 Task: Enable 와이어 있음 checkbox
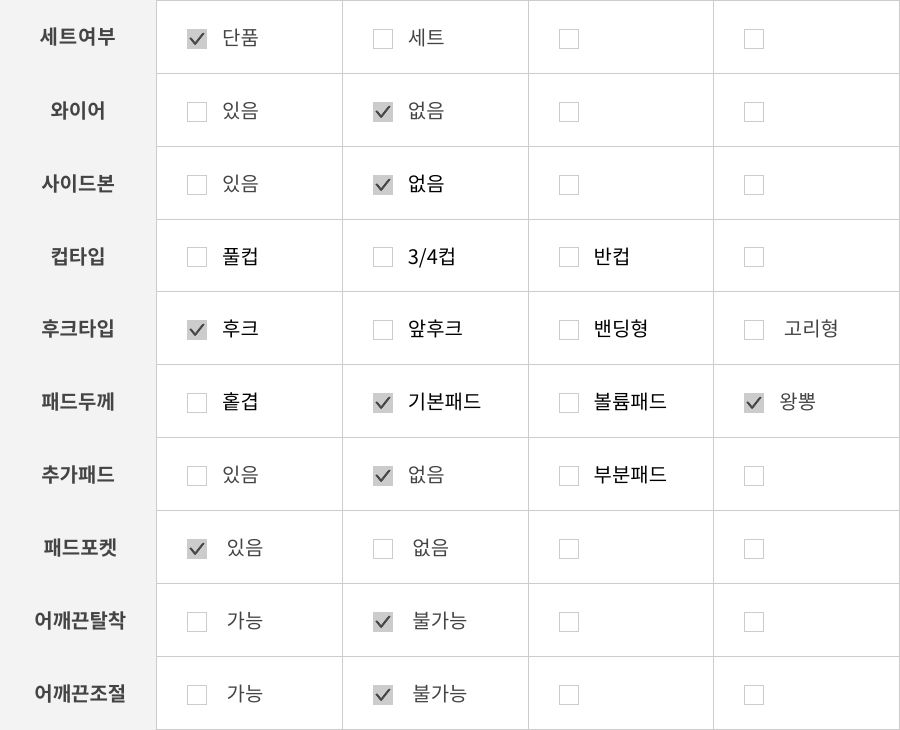coord(197,112)
